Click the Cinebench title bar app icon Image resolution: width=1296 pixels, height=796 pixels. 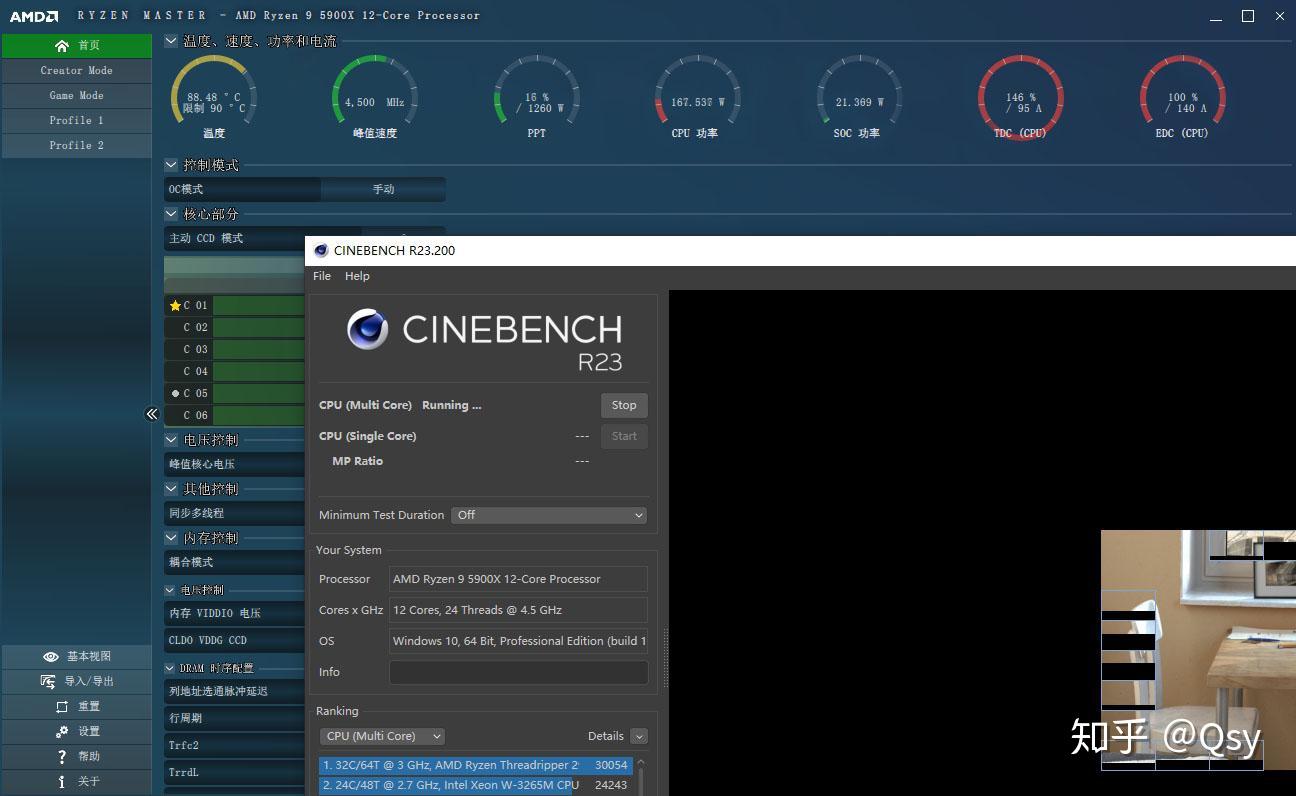point(321,251)
